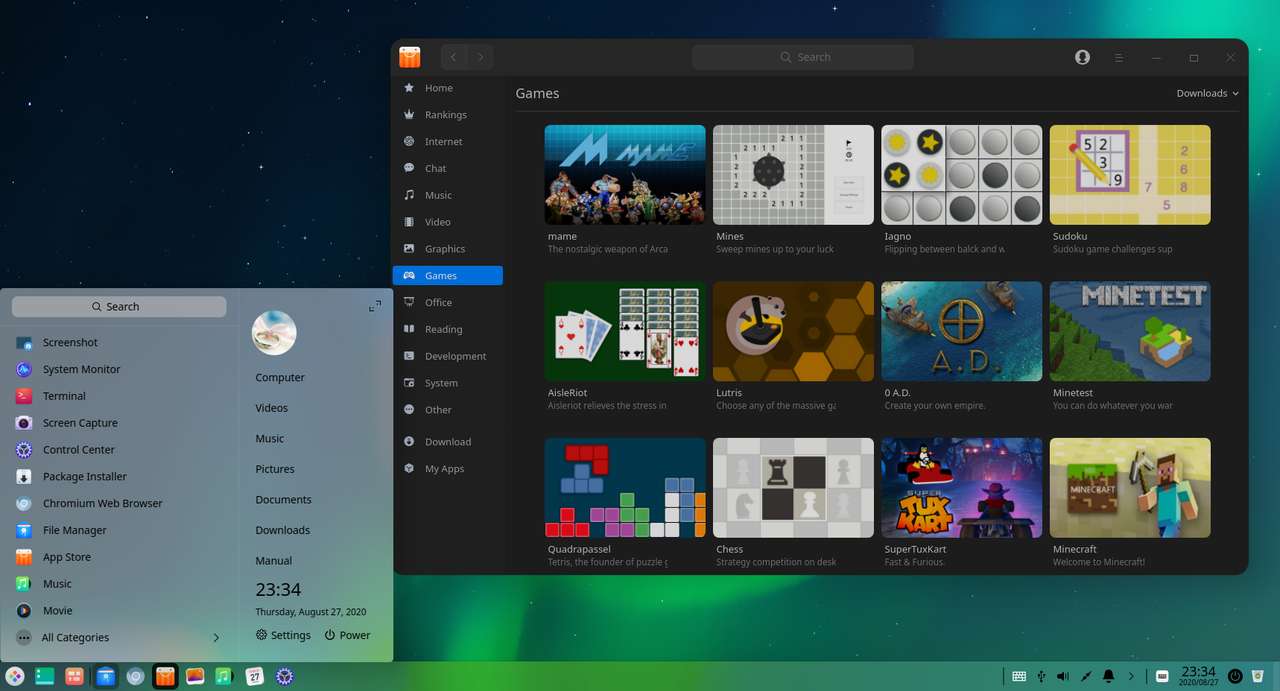Open the Sudoku app card
1280x691 pixels.
point(1130,190)
